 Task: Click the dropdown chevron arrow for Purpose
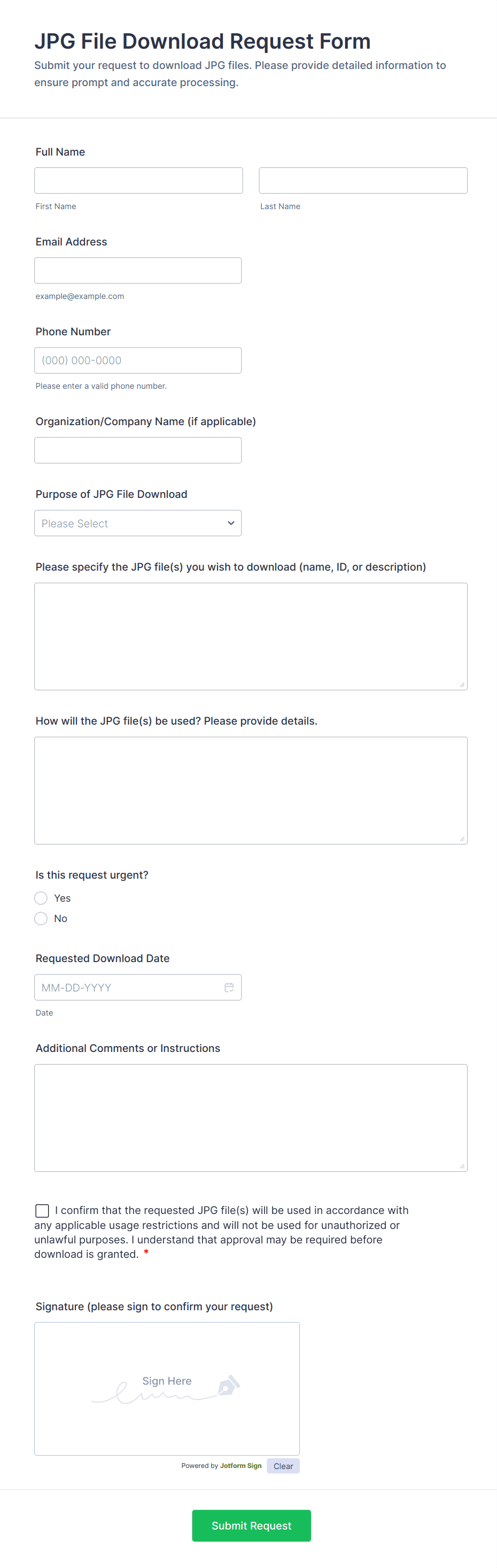pos(230,524)
